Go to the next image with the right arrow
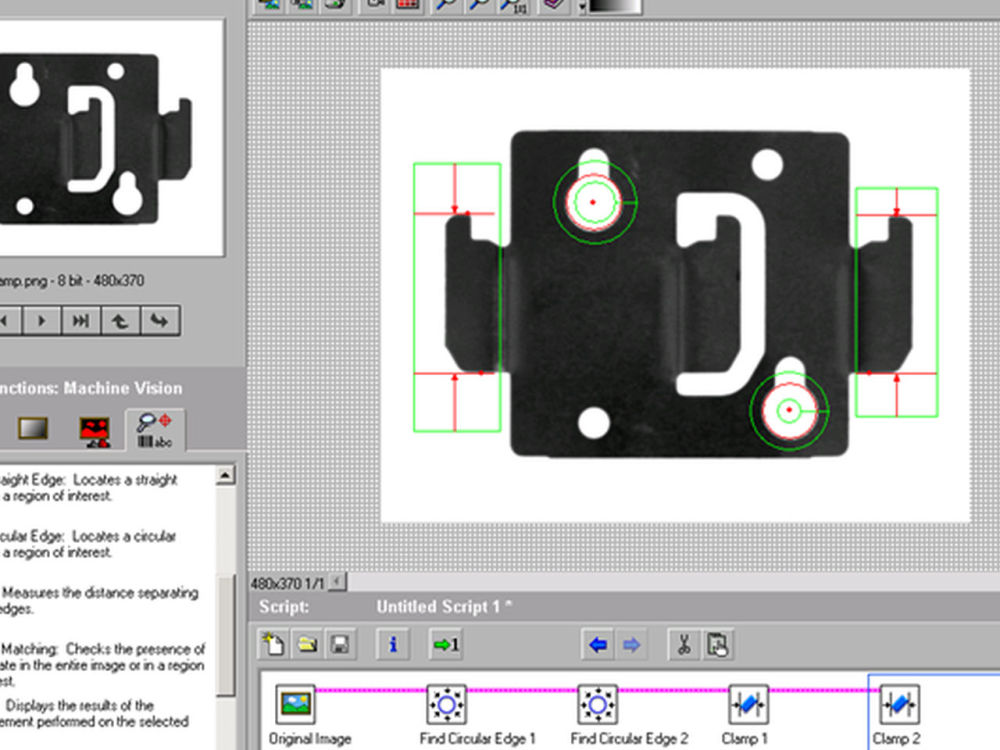Viewport: 1000px width, 750px height. pyautogui.click(x=42, y=321)
